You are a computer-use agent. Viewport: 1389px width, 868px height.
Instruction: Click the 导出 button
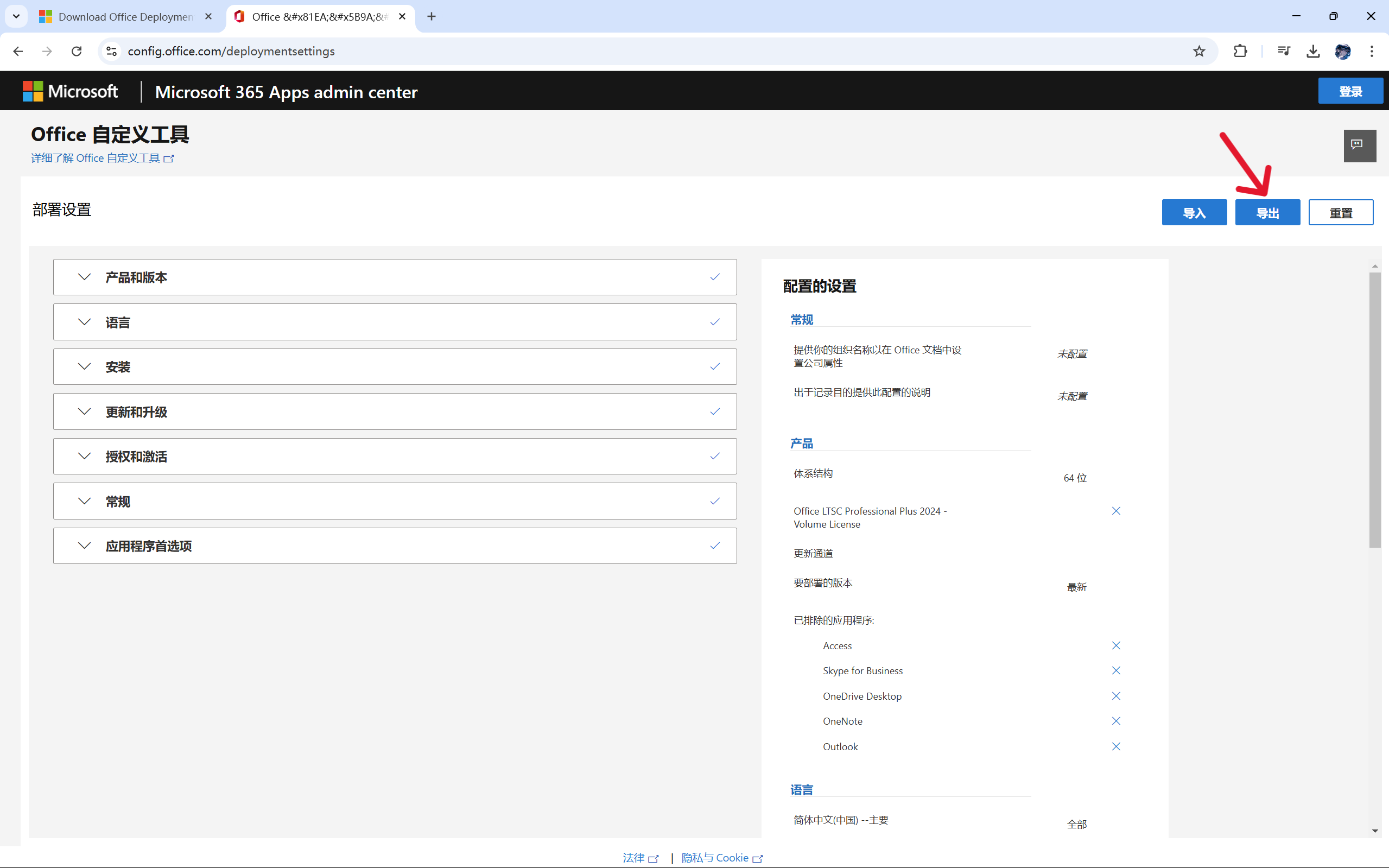(1267, 212)
